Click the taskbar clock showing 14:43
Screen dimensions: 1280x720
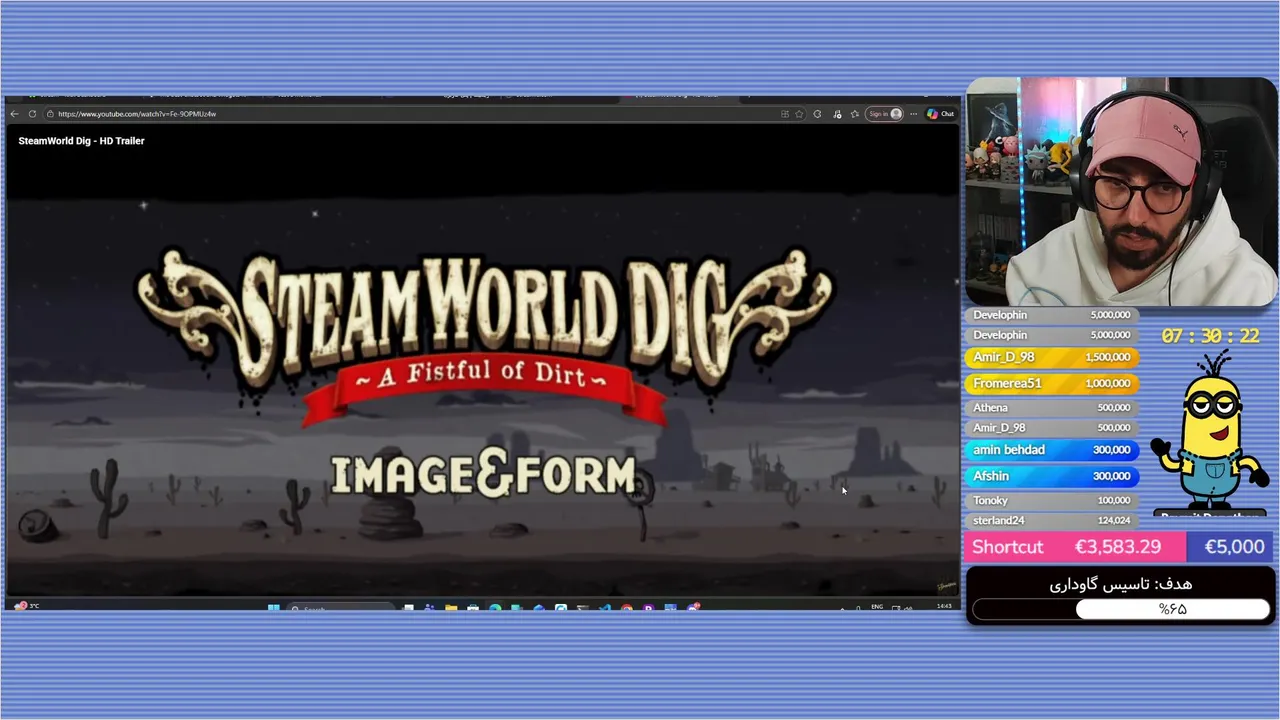[x=944, y=606]
